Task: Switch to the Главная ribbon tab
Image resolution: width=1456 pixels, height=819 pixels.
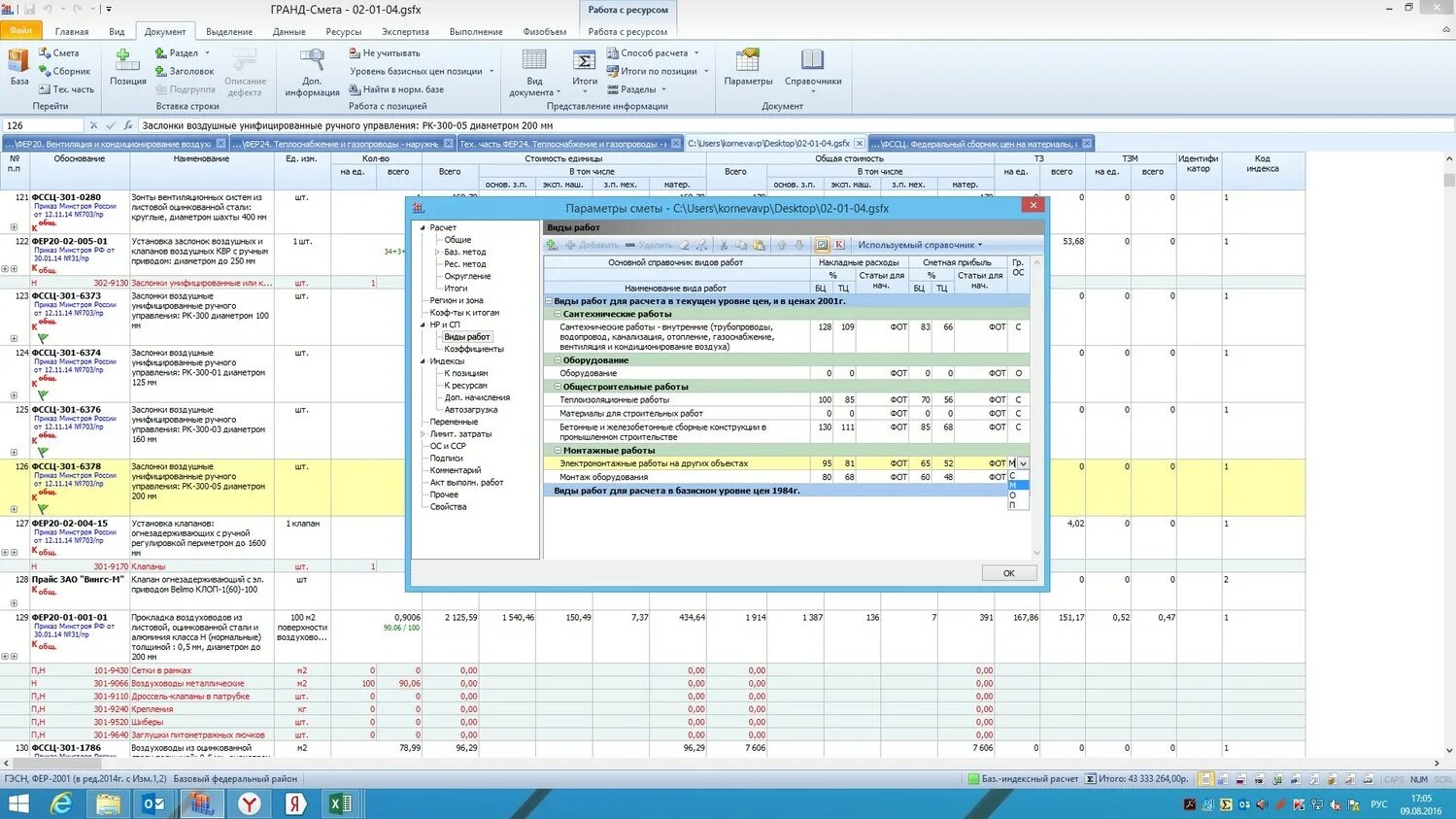Action: point(72,31)
